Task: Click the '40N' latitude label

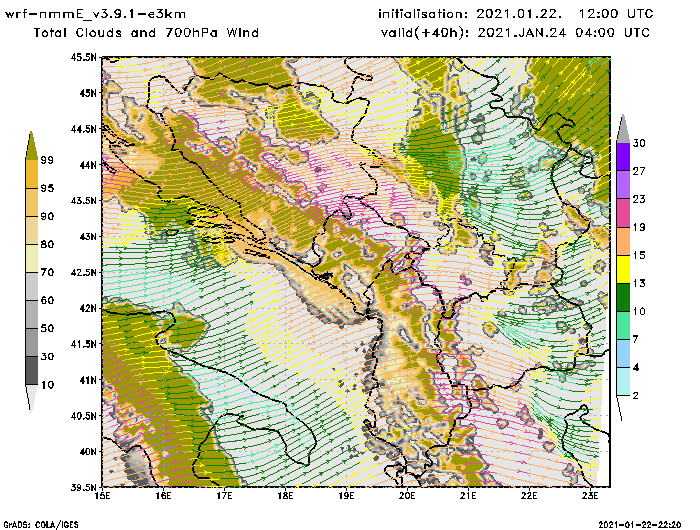Action: tap(88, 451)
